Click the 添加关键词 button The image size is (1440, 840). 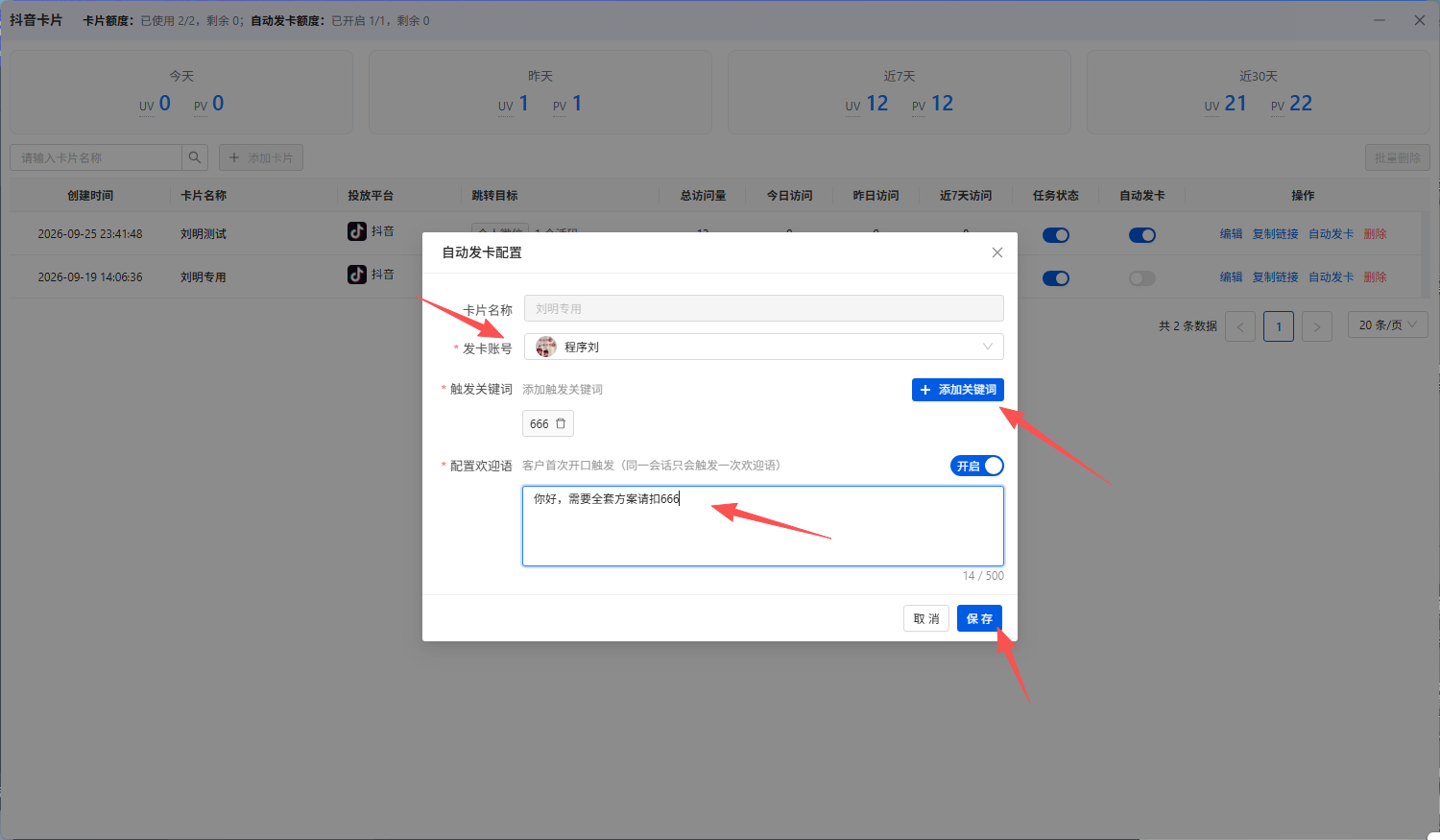[958, 390]
